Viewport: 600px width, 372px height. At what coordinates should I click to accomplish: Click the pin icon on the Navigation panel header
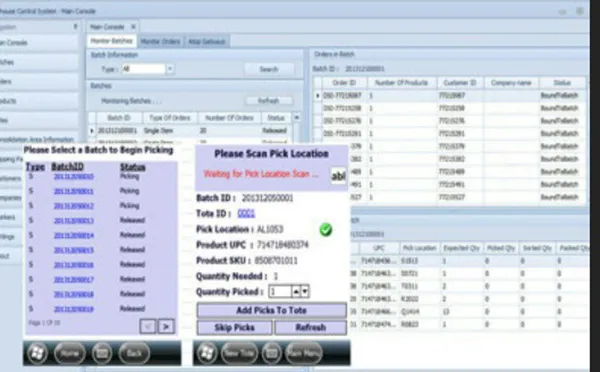(x=75, y=27)
